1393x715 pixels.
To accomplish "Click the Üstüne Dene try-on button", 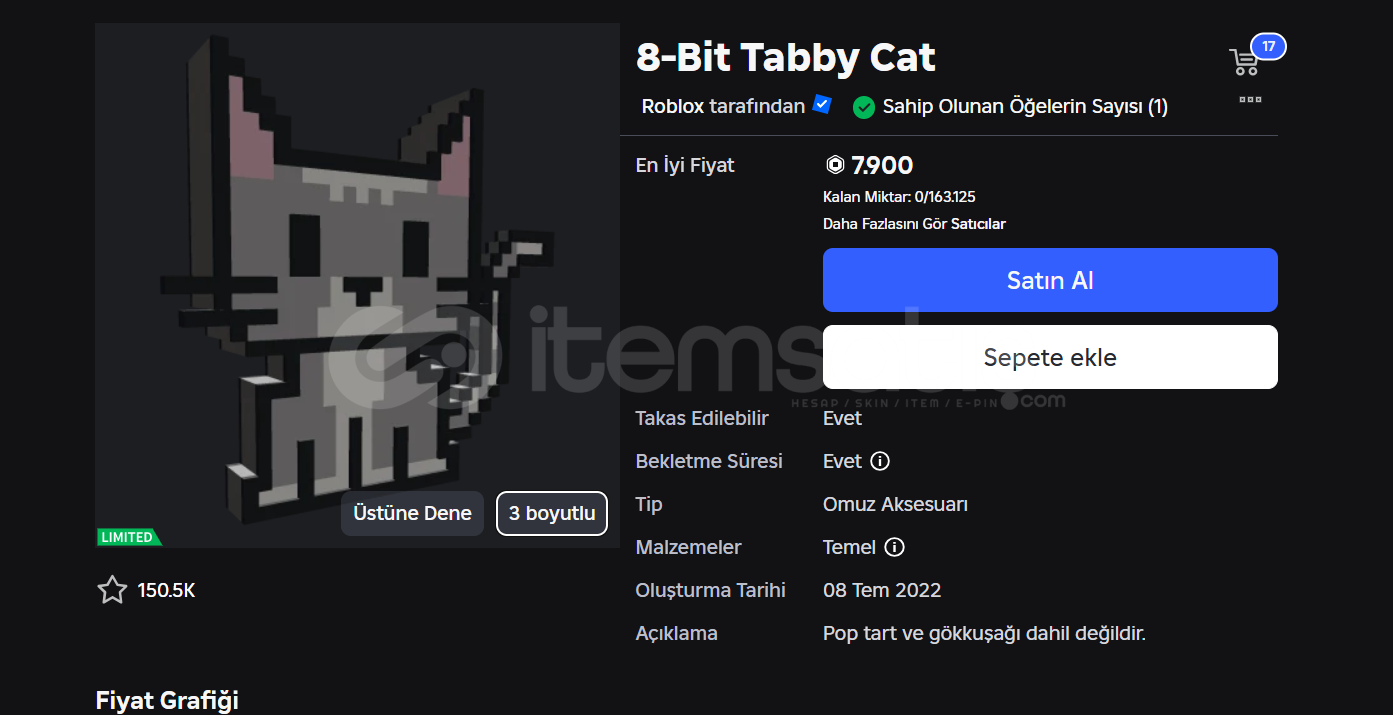I will click(x=412, y=513).
